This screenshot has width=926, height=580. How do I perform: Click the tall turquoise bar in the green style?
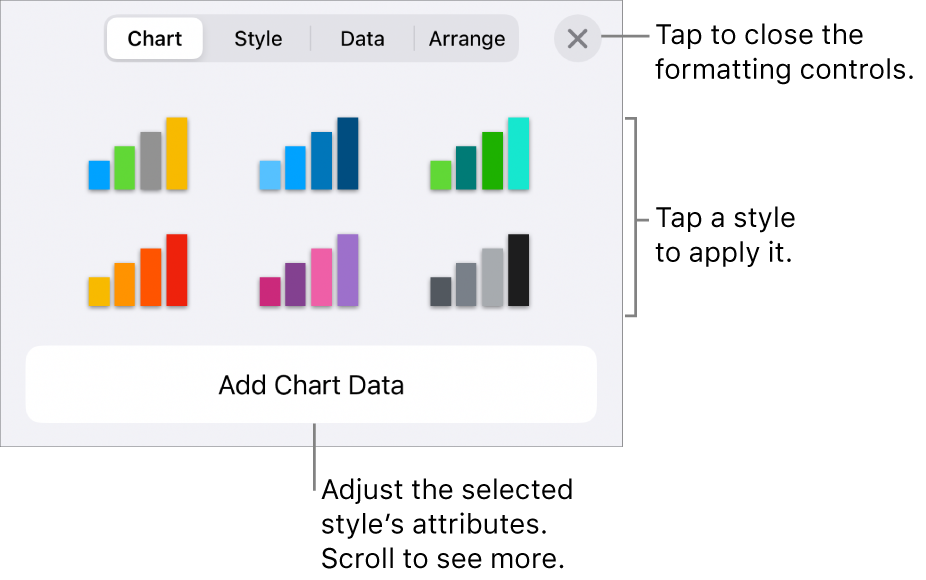[x=518, y=153]
